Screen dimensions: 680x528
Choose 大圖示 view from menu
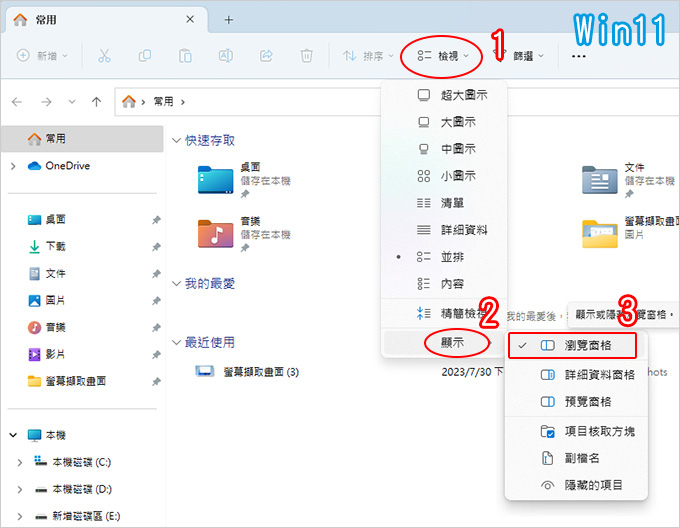[x=444, y=122]
